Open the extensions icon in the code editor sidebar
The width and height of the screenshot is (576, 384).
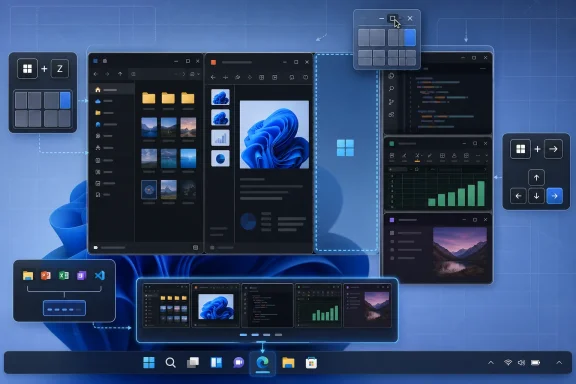[x=392, y=114]
